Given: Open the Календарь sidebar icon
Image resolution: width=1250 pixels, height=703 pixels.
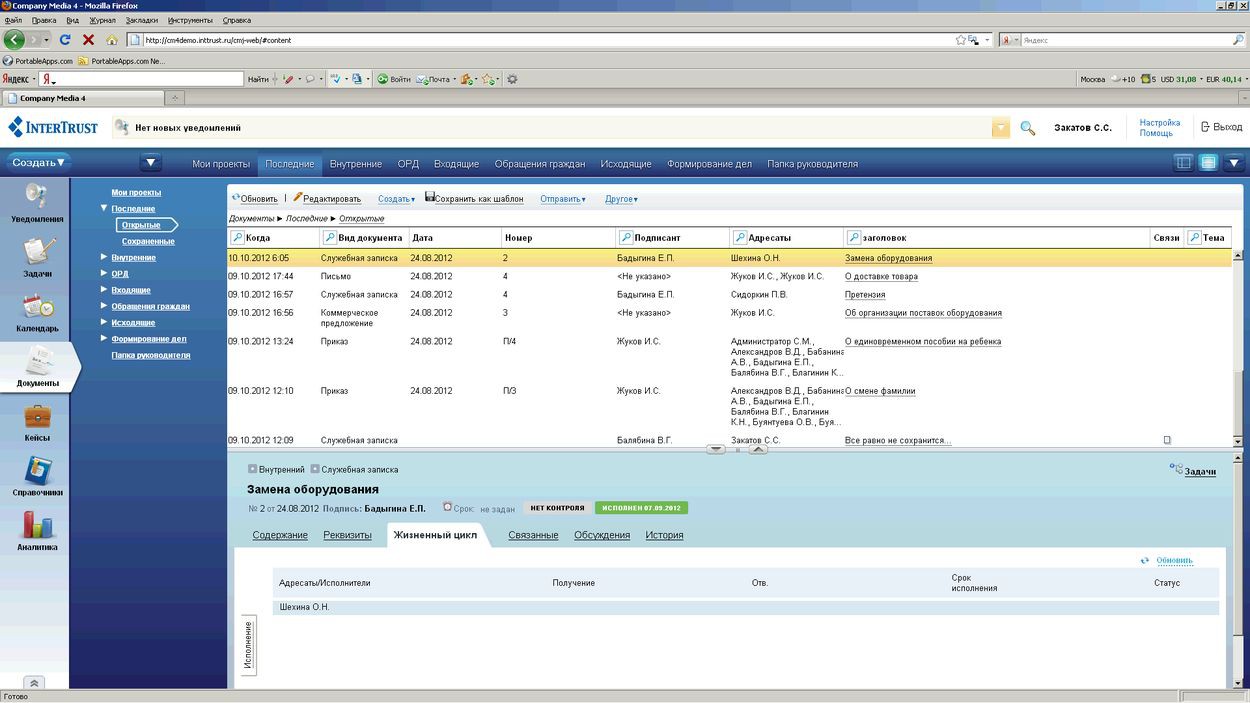Looking at the screenshot, I should tap(37, 307).
